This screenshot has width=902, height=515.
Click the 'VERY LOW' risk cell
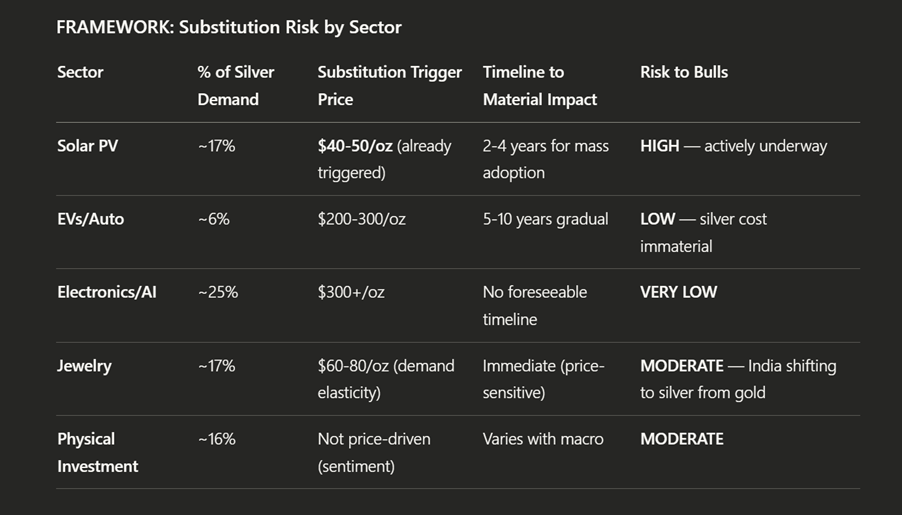click(x=679, y=292)
